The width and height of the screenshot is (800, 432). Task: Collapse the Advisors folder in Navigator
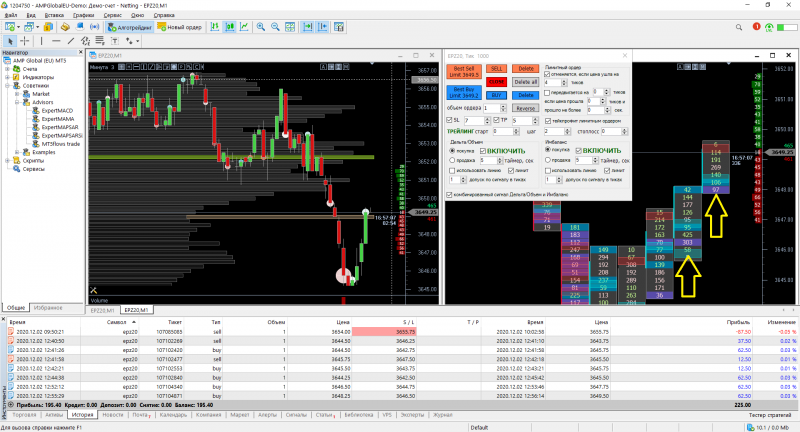pos(17,102)
